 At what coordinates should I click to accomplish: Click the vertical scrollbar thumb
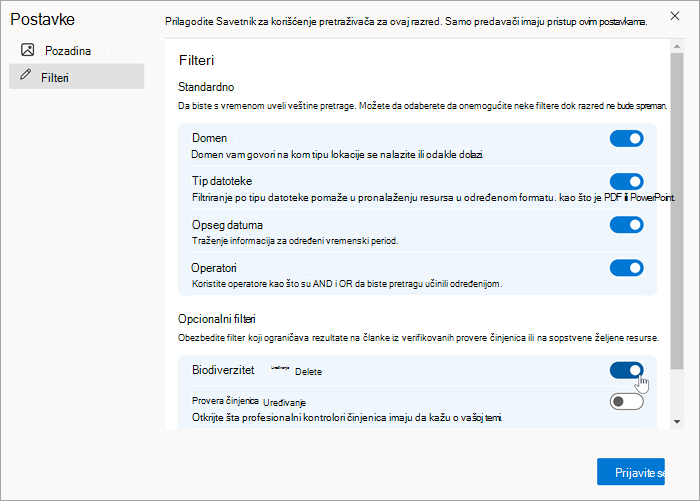(677, 211)
